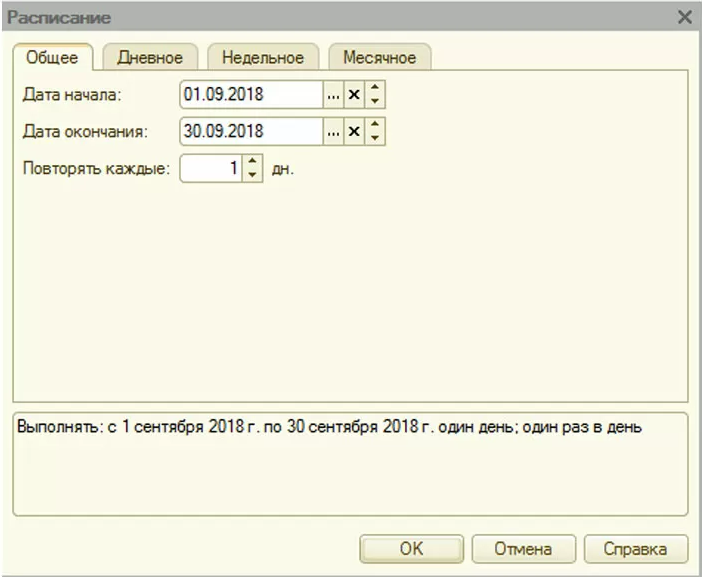The height and width of the screenshot is (579, 702).
Task: Increase the Дата окончания with up arrow
Action: pos(375,125)
